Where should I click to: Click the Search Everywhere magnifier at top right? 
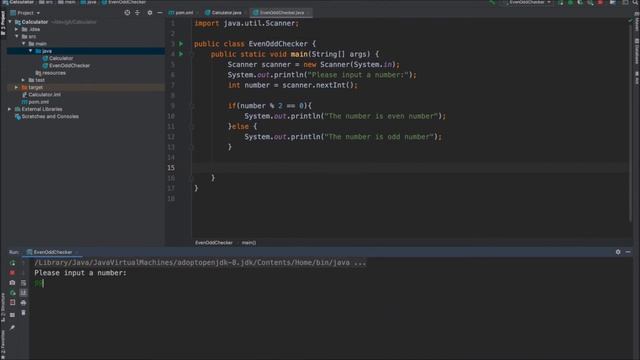(x=636, y=2)
